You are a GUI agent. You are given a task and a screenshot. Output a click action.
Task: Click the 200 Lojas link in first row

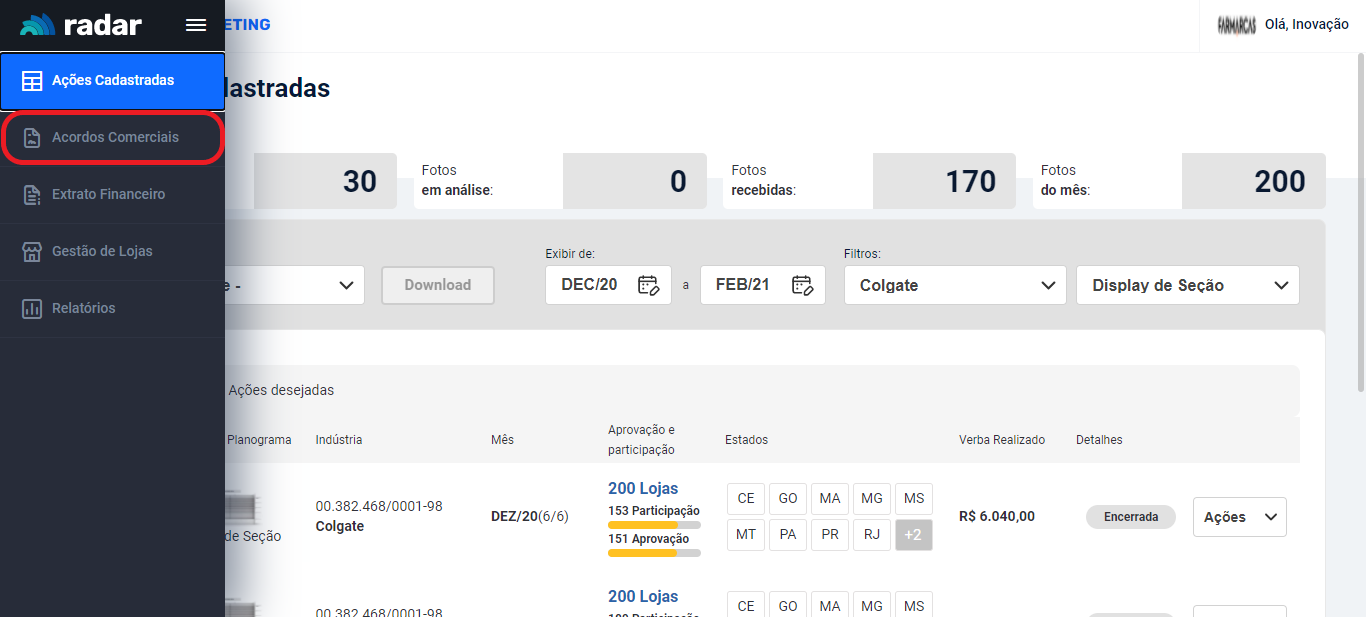click(x=643, y=488)
